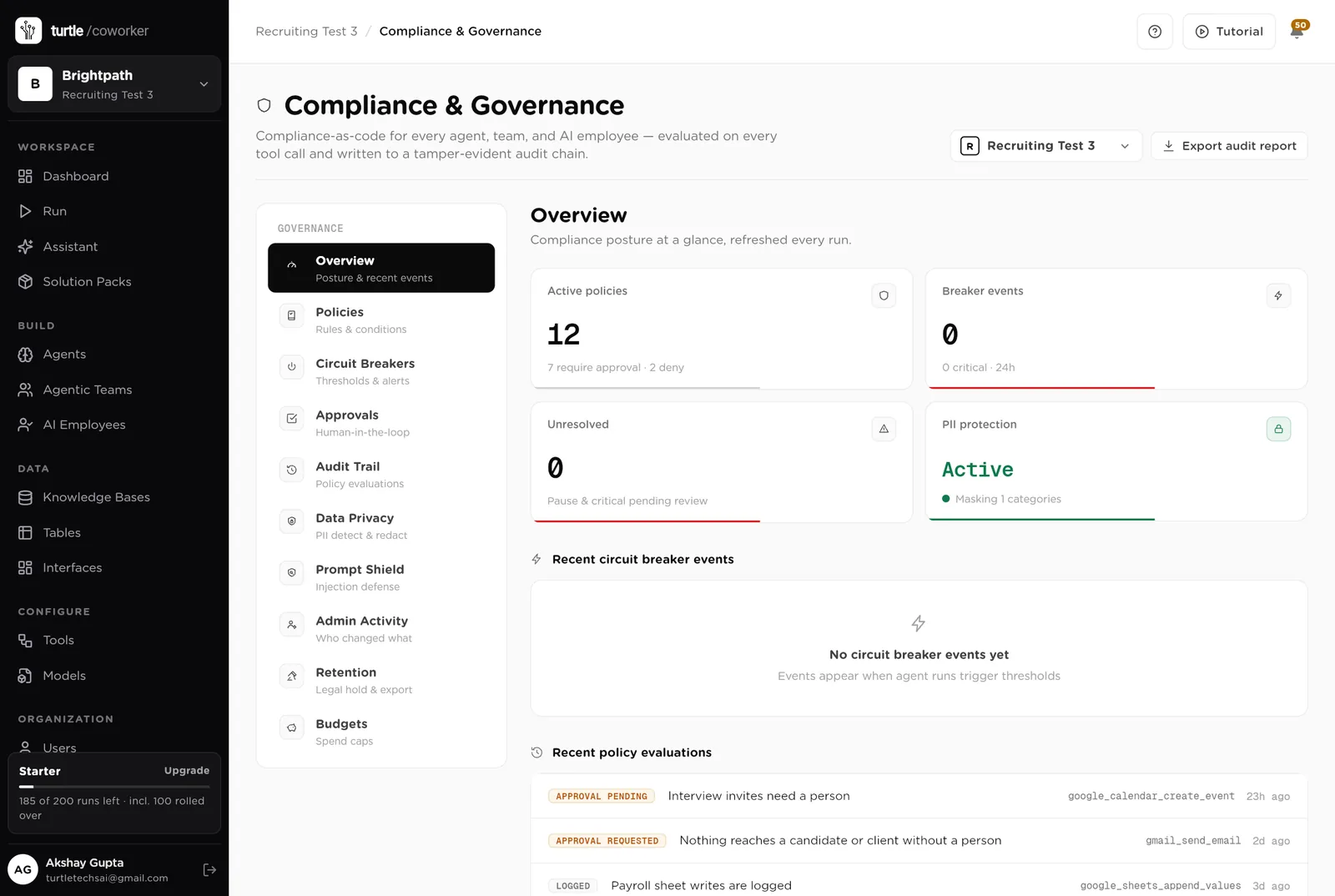1335x896 pixels.
Task: Click the help question mark icon
Action: coord(1155,32)
